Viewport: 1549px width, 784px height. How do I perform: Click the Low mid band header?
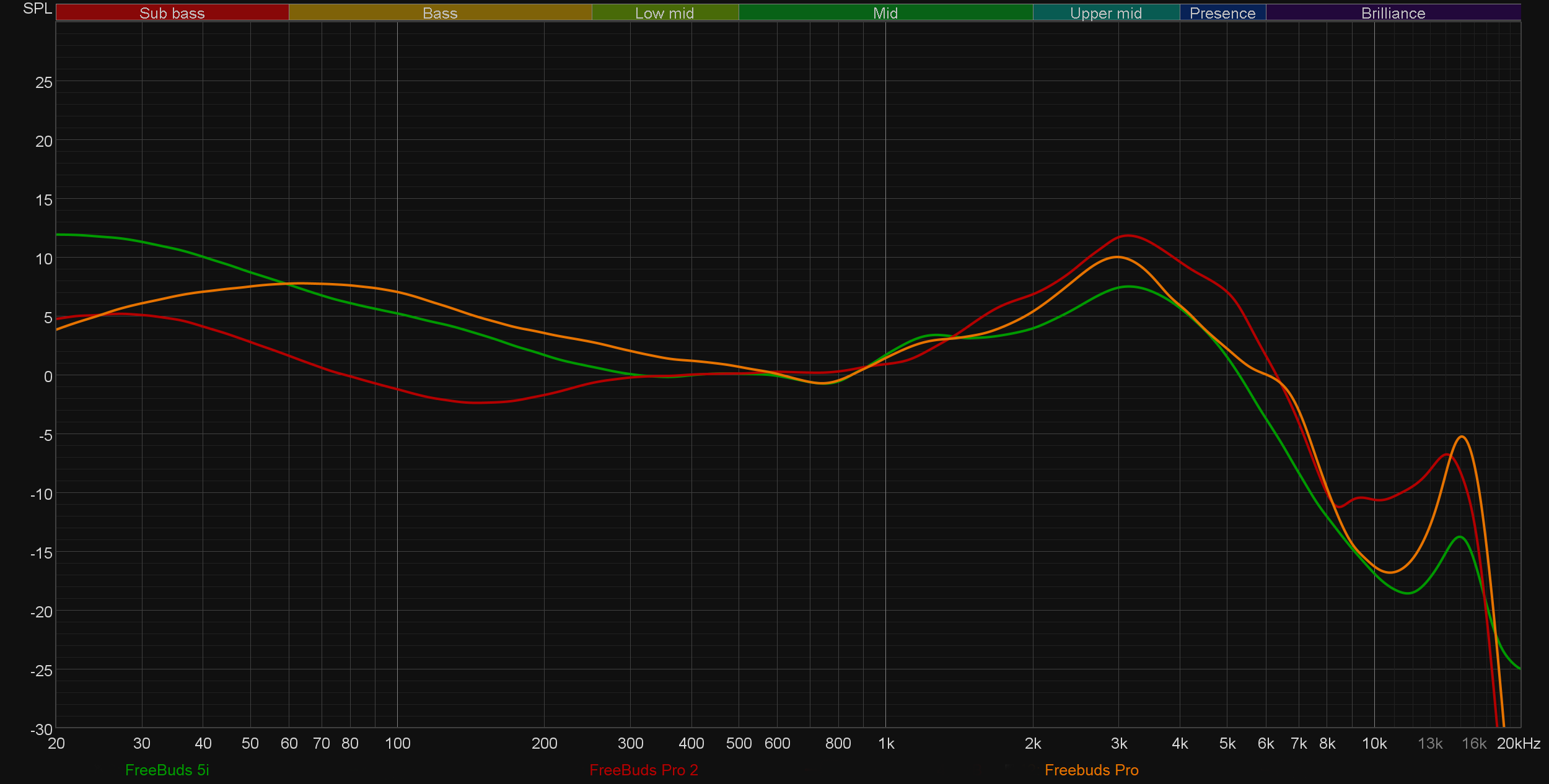tap(664, 13)
